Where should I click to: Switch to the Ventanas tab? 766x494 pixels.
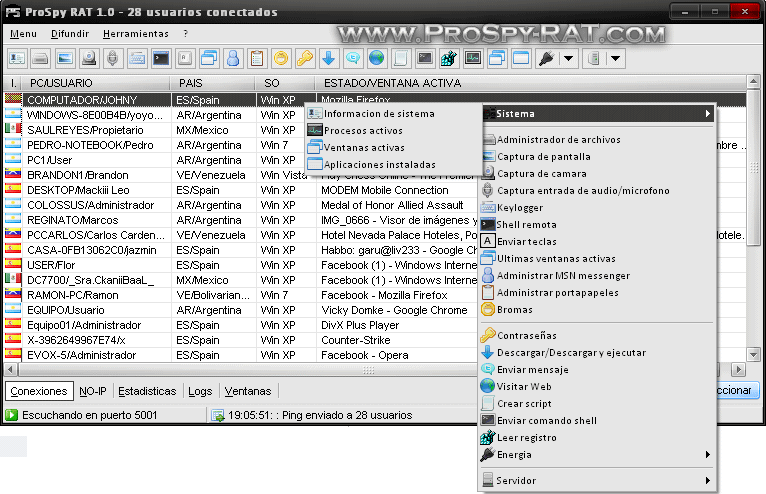point(248,391)
